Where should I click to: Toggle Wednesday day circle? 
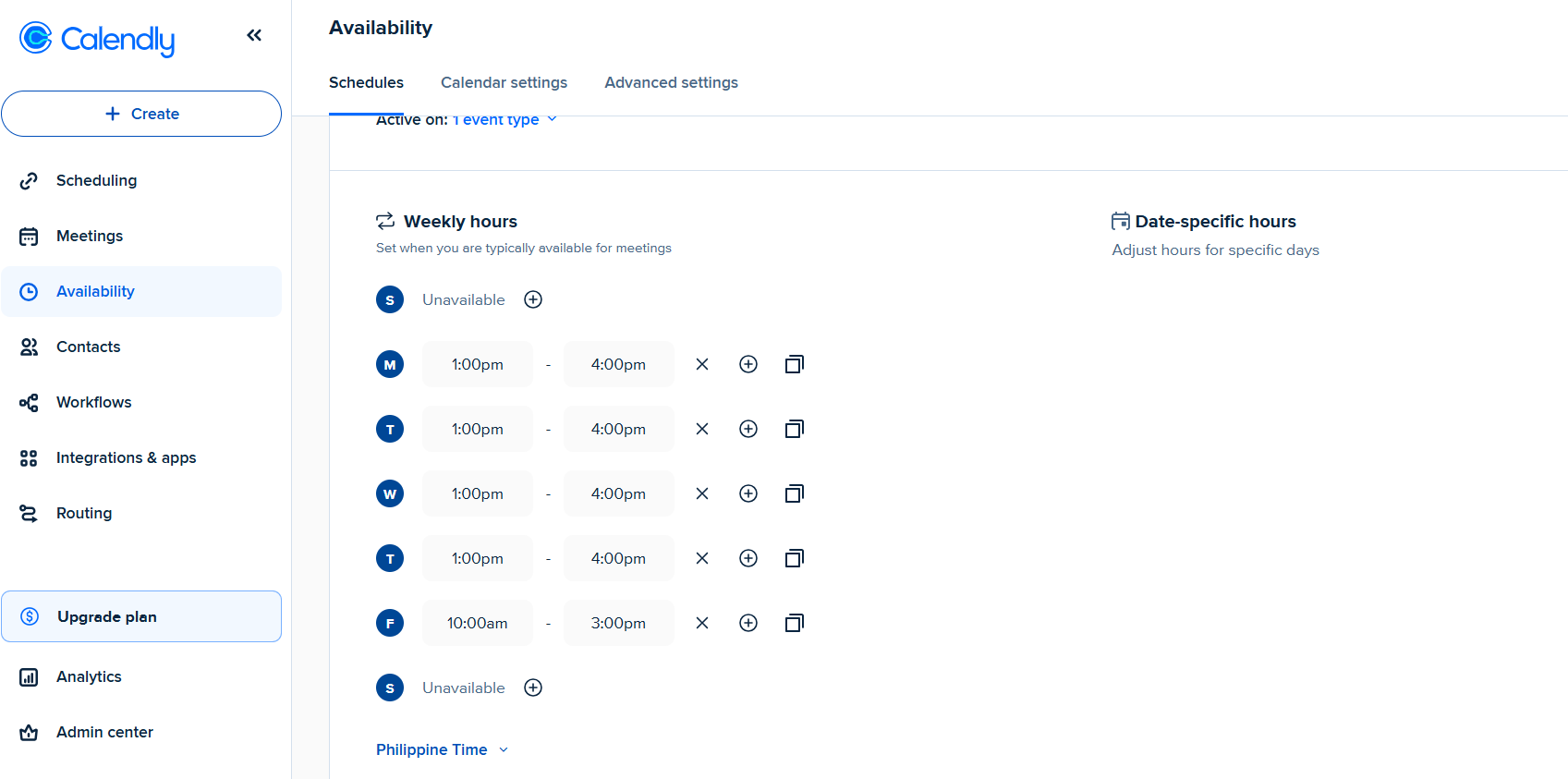390,493
